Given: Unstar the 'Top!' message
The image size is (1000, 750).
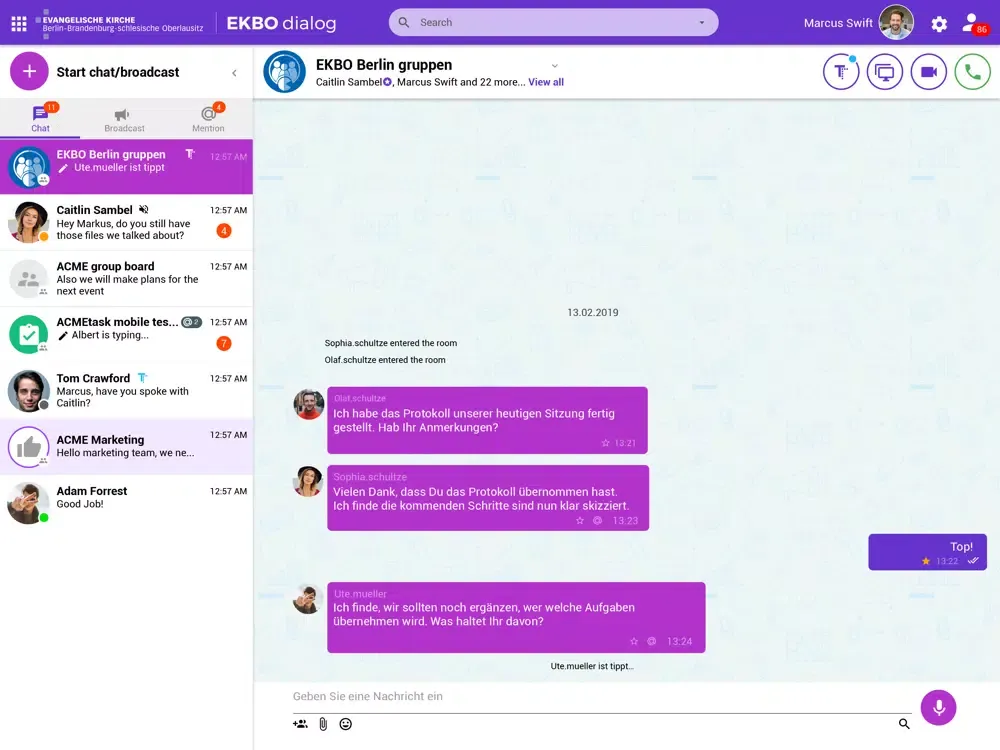Looking at the screenshot, I should (926, 561).
